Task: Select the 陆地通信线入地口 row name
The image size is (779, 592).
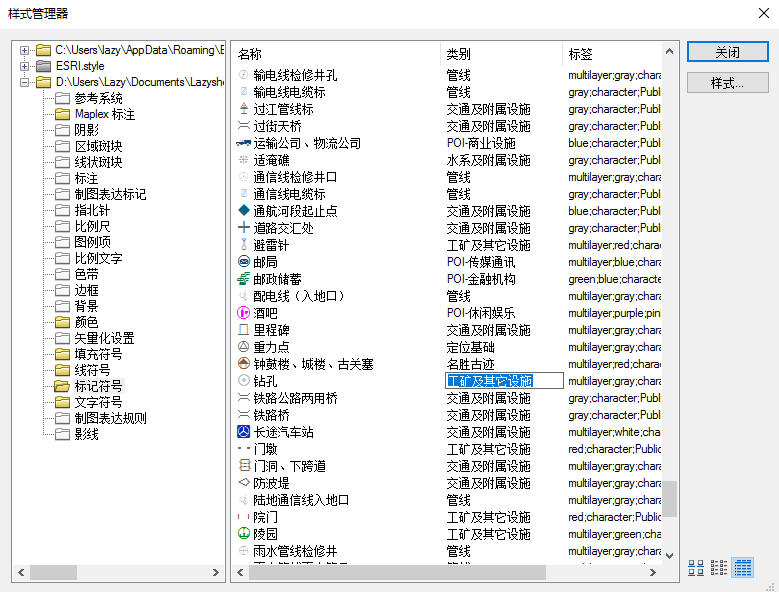Action: (301, 500)
